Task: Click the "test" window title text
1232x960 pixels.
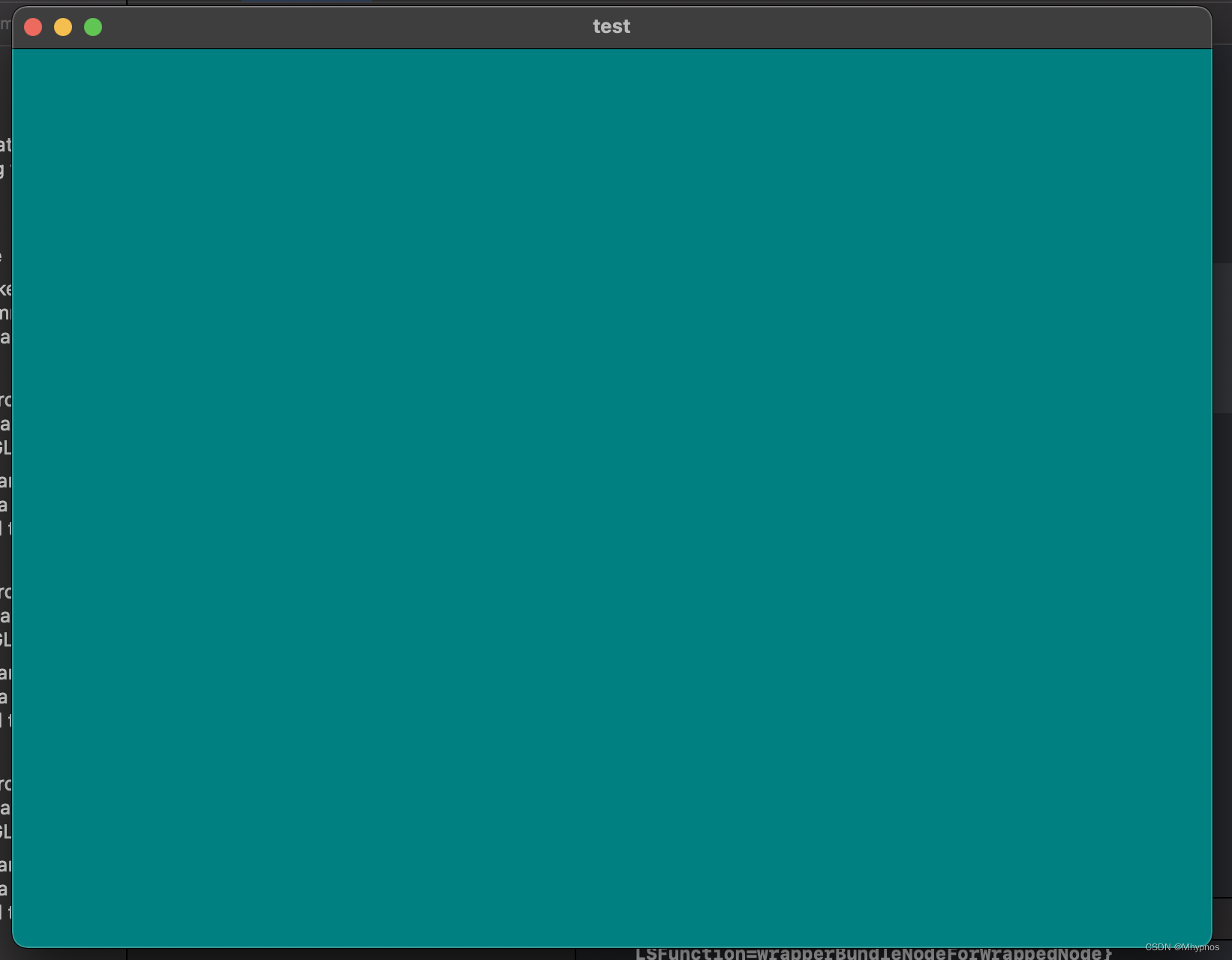Action: [611, 26]
